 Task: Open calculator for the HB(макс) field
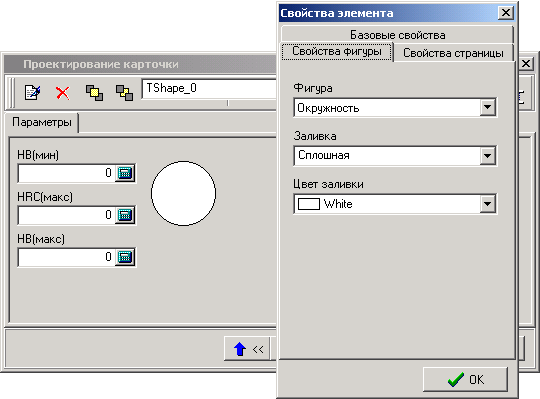(x=125, y=257)
